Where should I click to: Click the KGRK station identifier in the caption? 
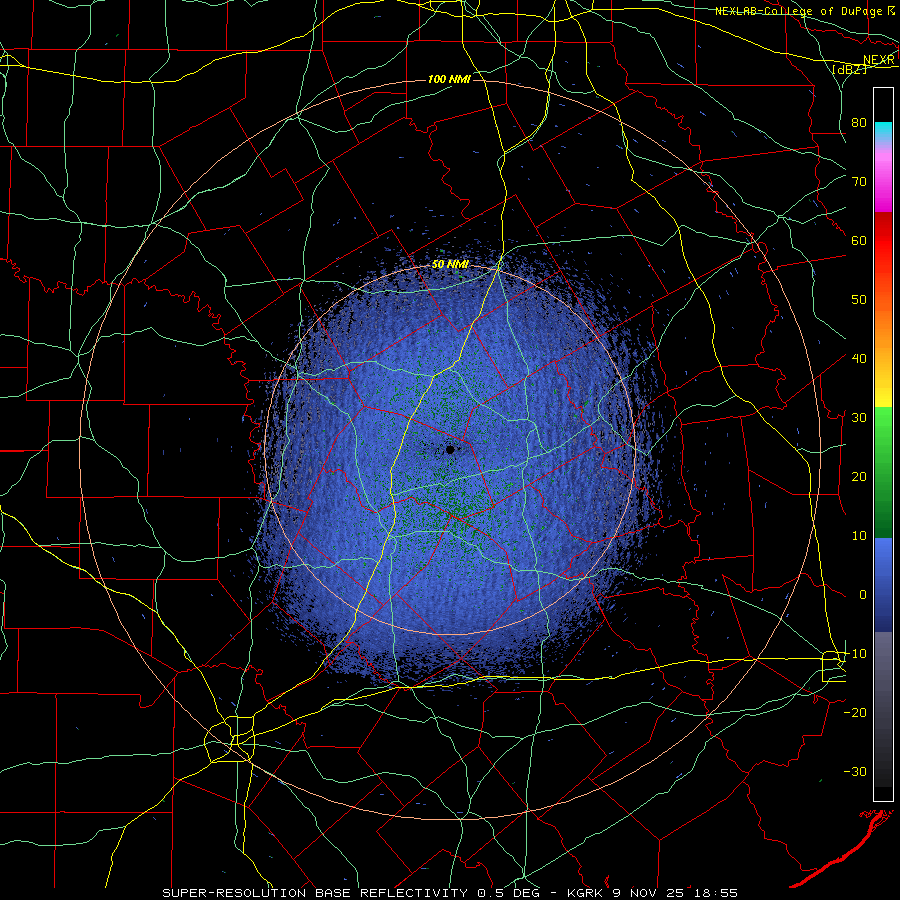[x=585, y=893]
